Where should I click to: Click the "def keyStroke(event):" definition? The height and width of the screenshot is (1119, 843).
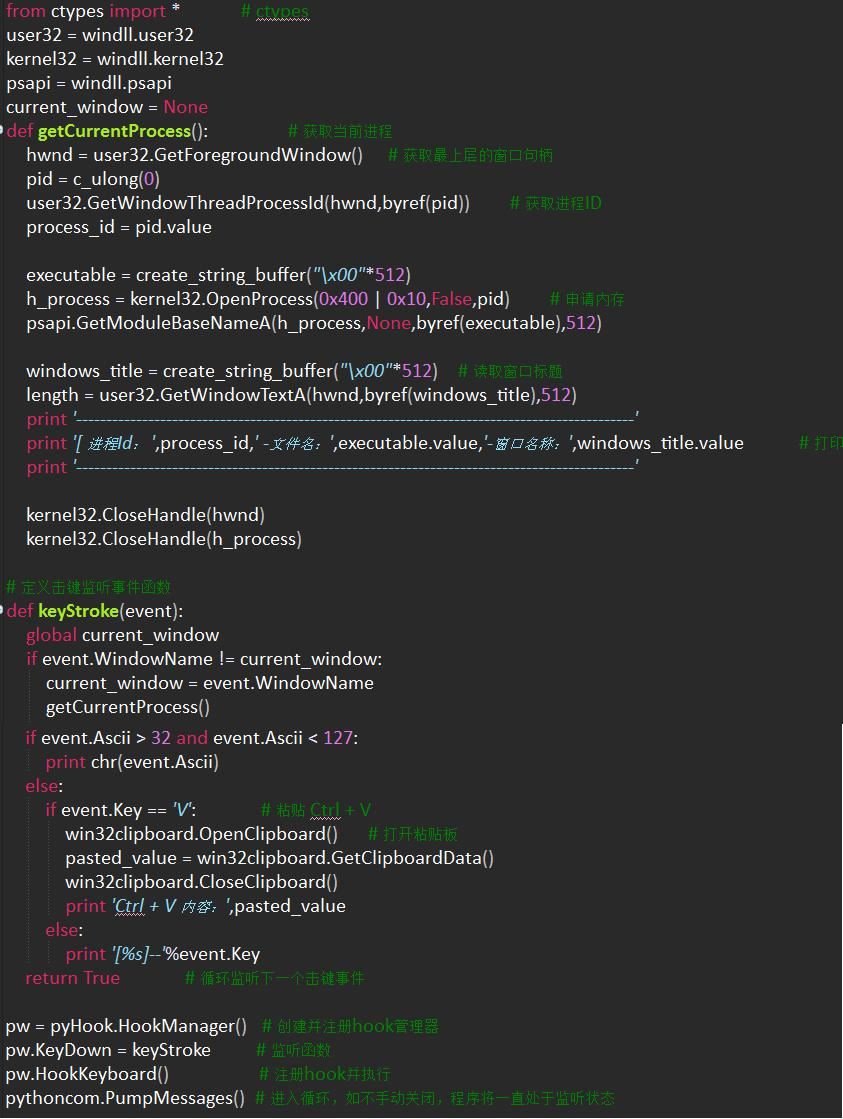pos(94,611)
